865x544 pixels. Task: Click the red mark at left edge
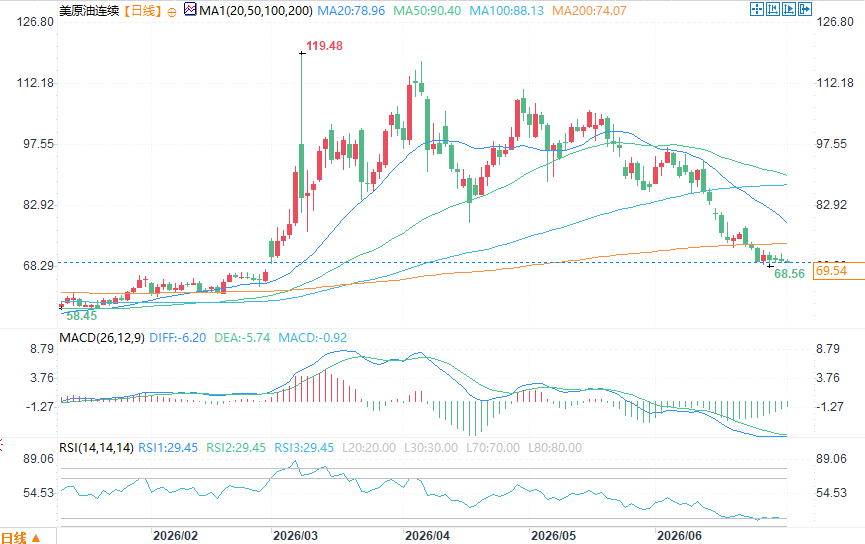click(1, 445)
